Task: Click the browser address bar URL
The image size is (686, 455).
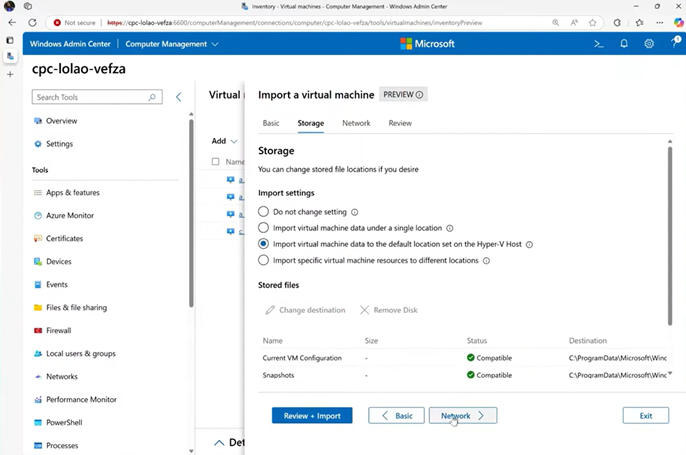Action: pos(294,23)
